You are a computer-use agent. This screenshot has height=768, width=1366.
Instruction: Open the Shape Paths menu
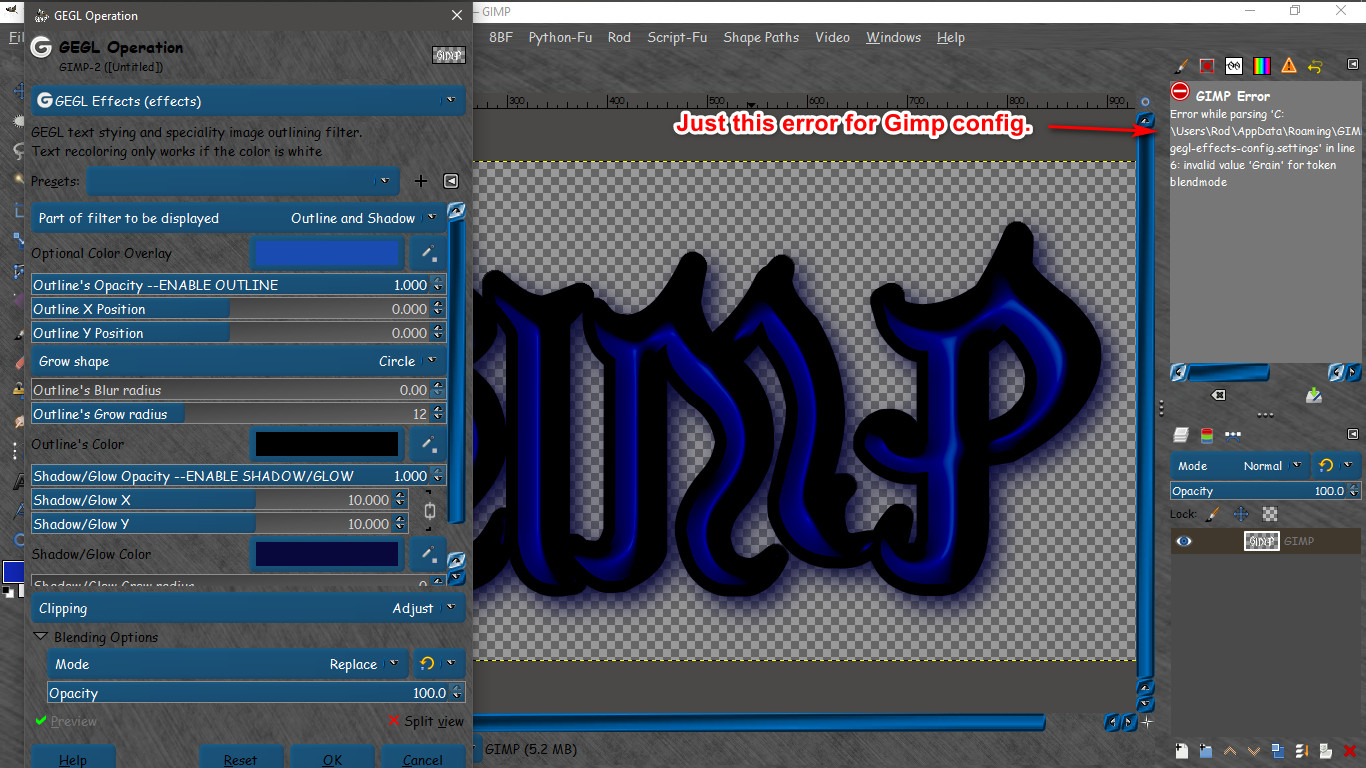[x=761, y=37]
